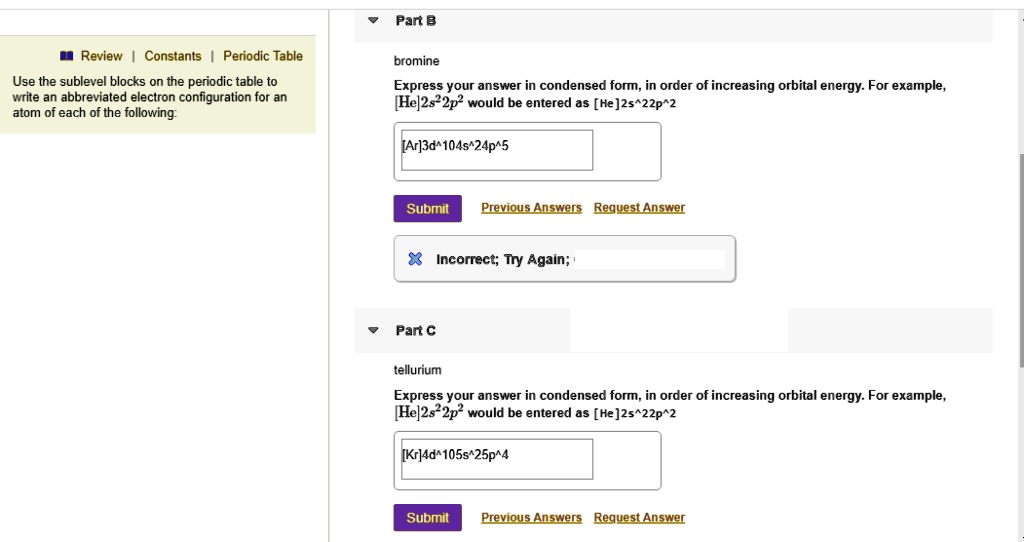Screen dimensions: 1024x542
Task: Click the Review book icon
Action: 67,57
